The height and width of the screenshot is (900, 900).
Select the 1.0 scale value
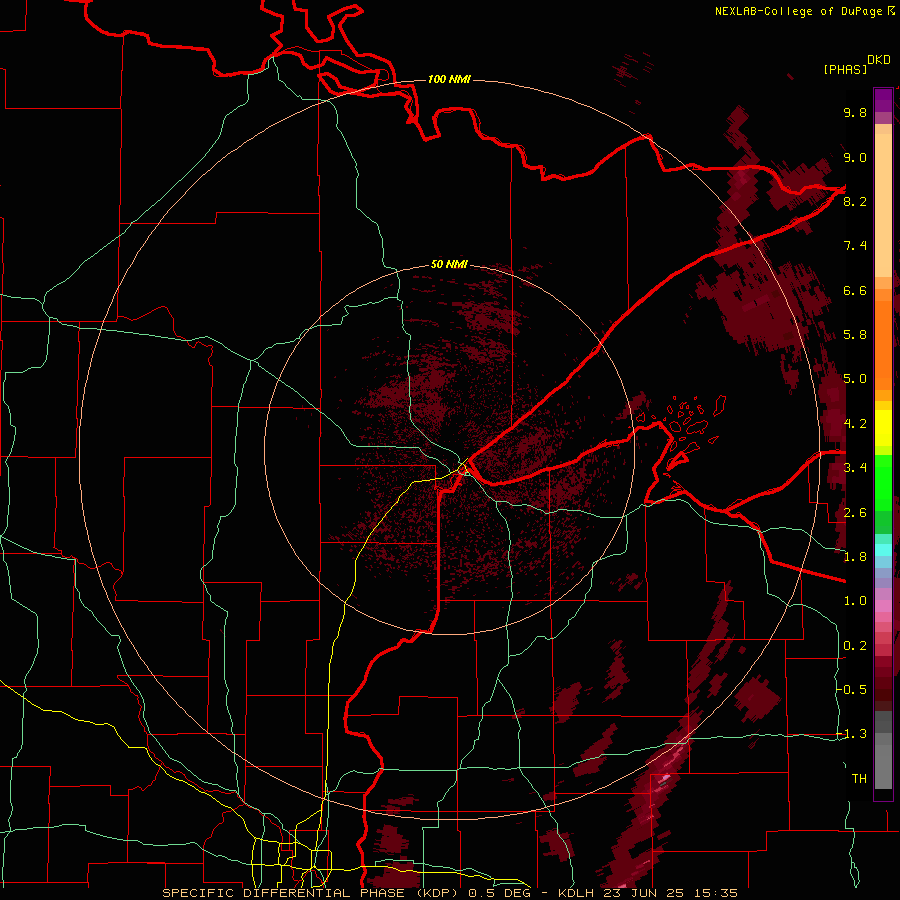[x=855, y=600]
